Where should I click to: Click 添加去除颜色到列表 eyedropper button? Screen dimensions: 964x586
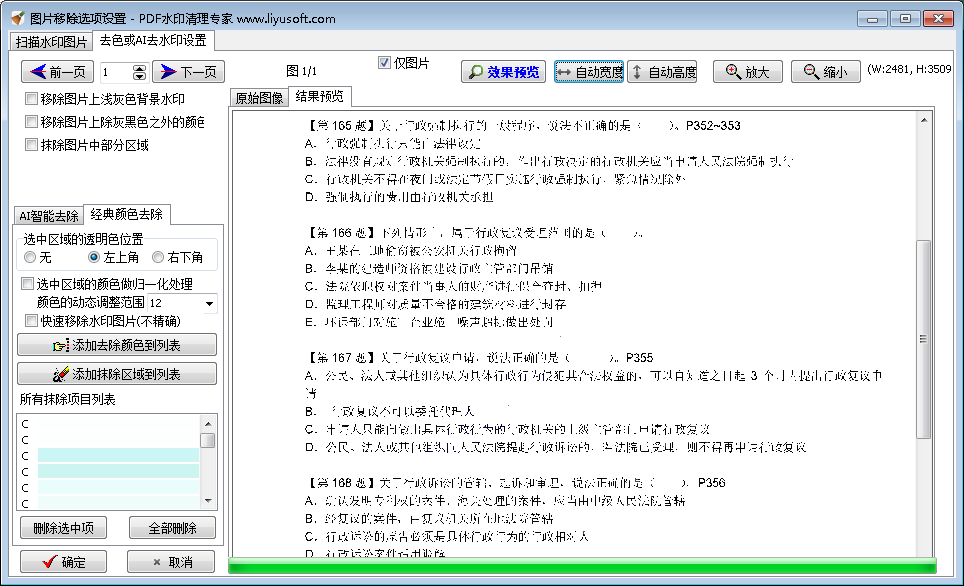click(x=117, y=345)
